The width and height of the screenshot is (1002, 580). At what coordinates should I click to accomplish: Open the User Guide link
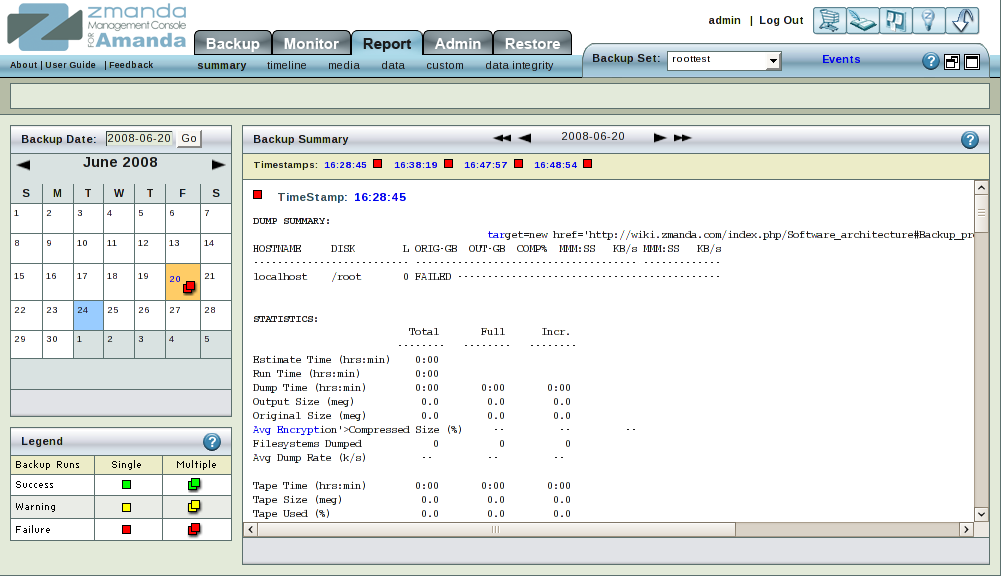[70, 65]
